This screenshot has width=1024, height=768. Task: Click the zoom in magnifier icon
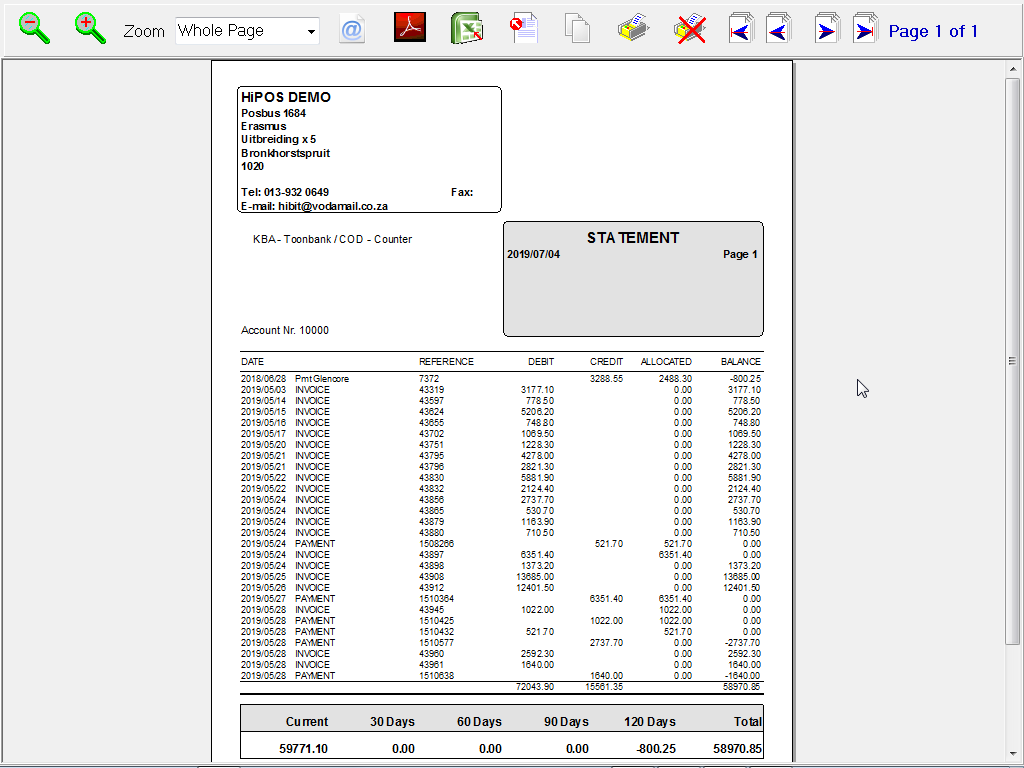coord(91,29)
